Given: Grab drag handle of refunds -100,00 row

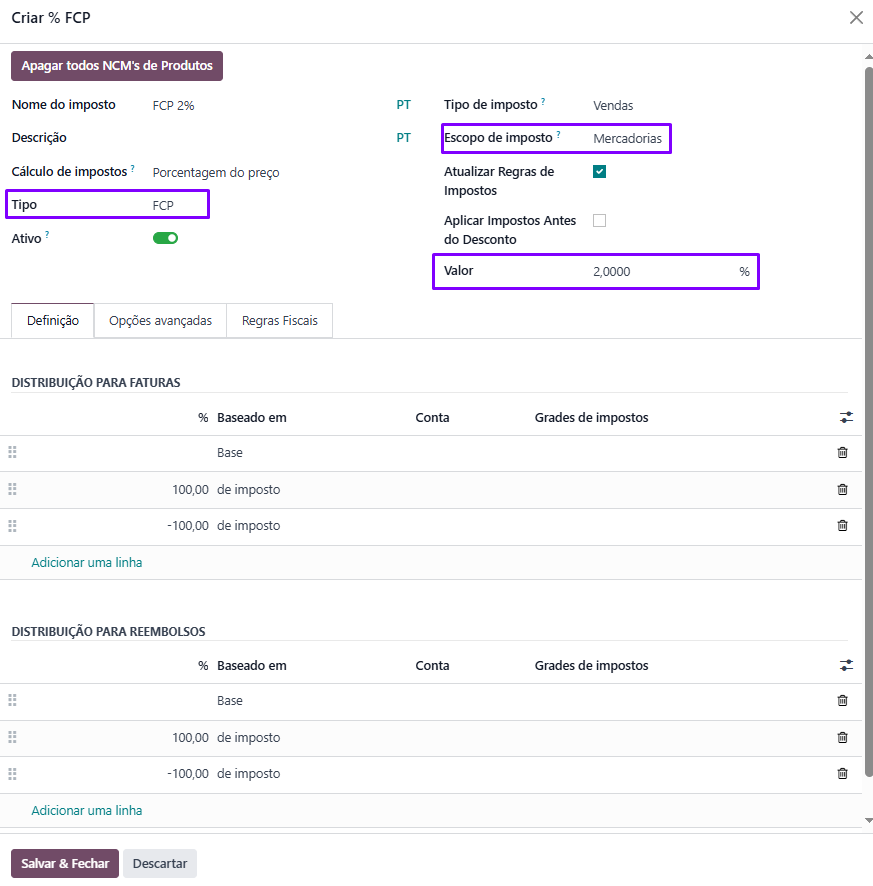Looking at the screenshot, I should tap(12, 774).
